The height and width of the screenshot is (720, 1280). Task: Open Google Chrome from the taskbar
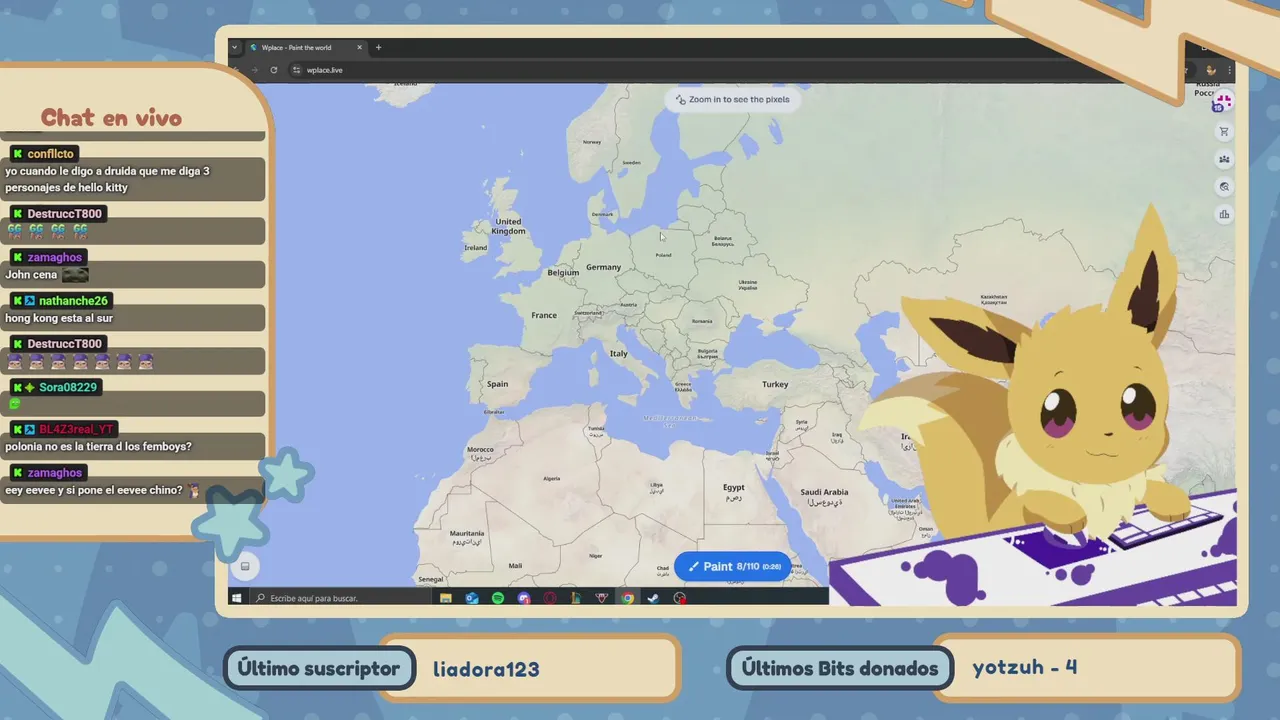click(x=628, y=598)
